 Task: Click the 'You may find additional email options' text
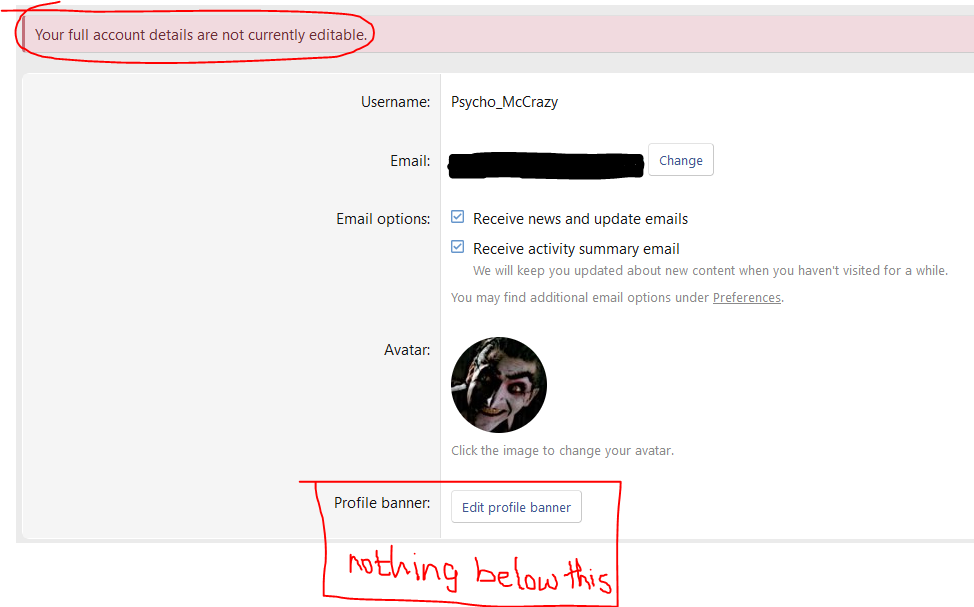(581, 298)
